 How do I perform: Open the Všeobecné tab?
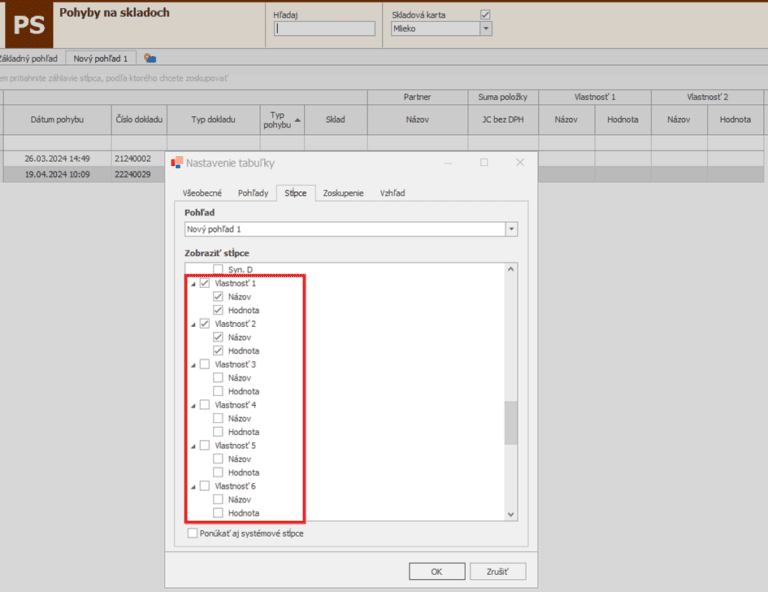(201, 192)
